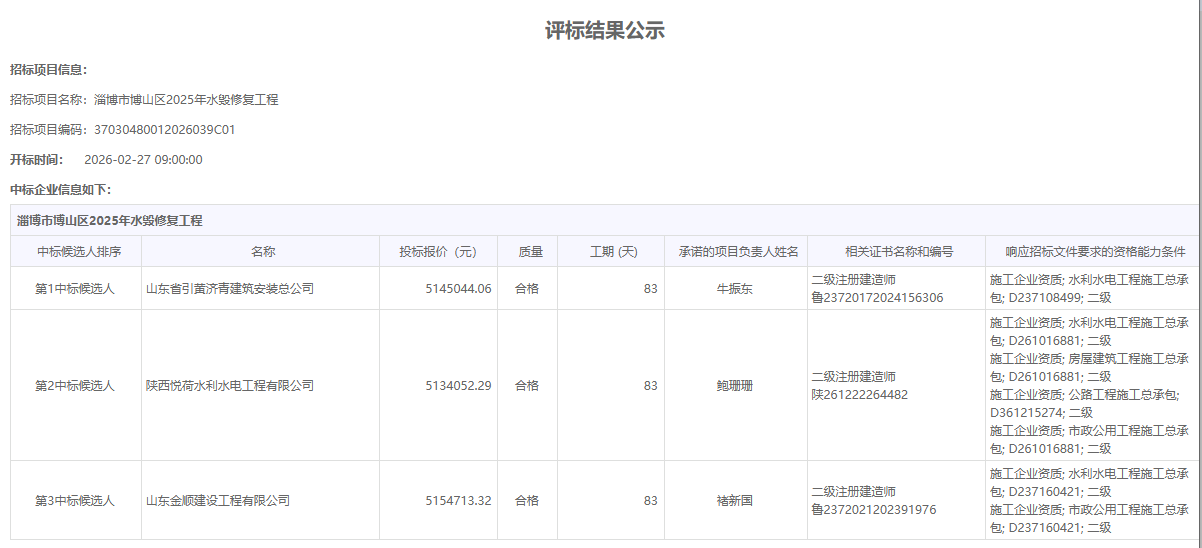Click the 相关证书名称和编号 column header
This screenshot has height=548, width=1202.
[898, 252]
